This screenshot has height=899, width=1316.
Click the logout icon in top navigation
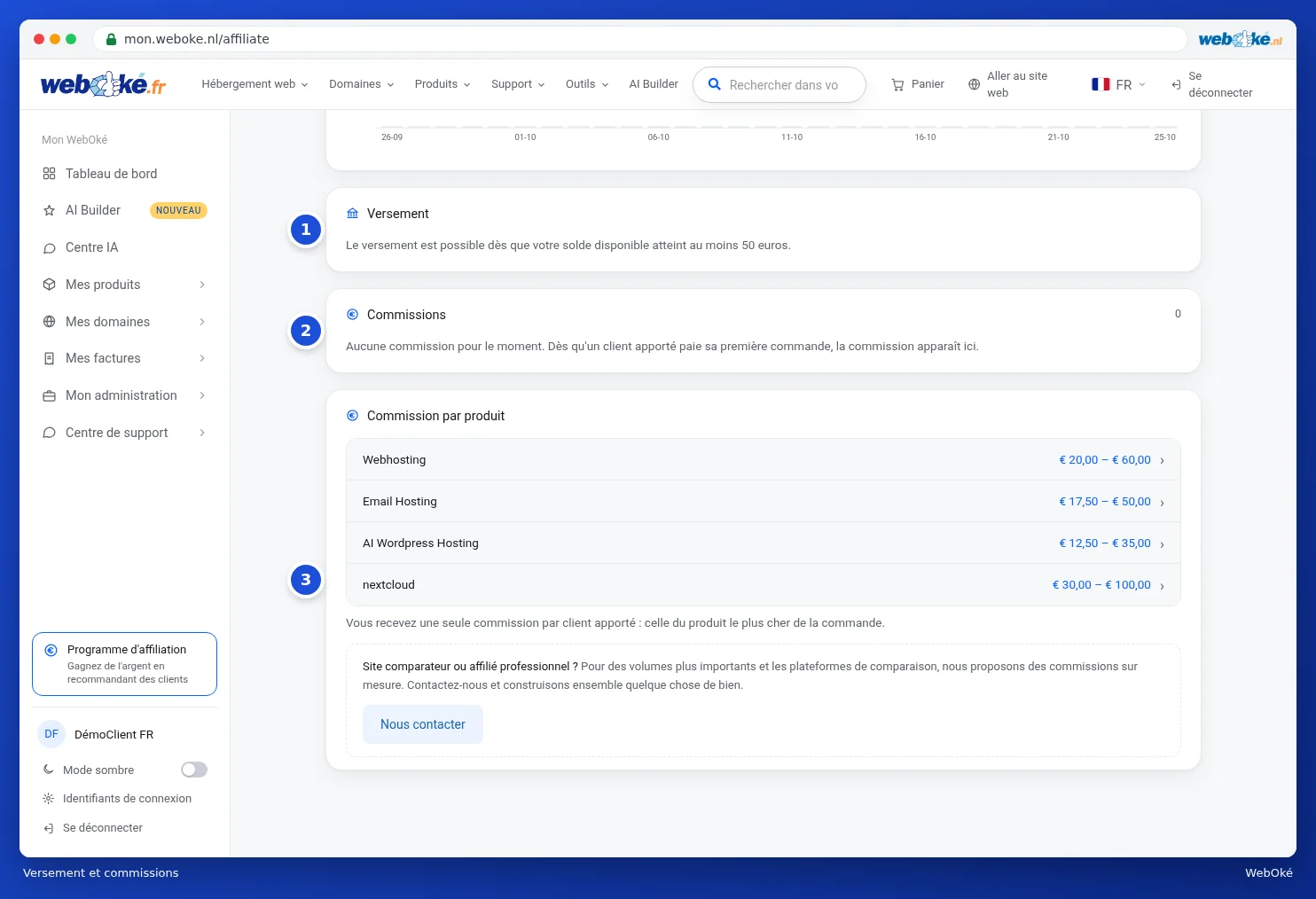point(1176,85)
